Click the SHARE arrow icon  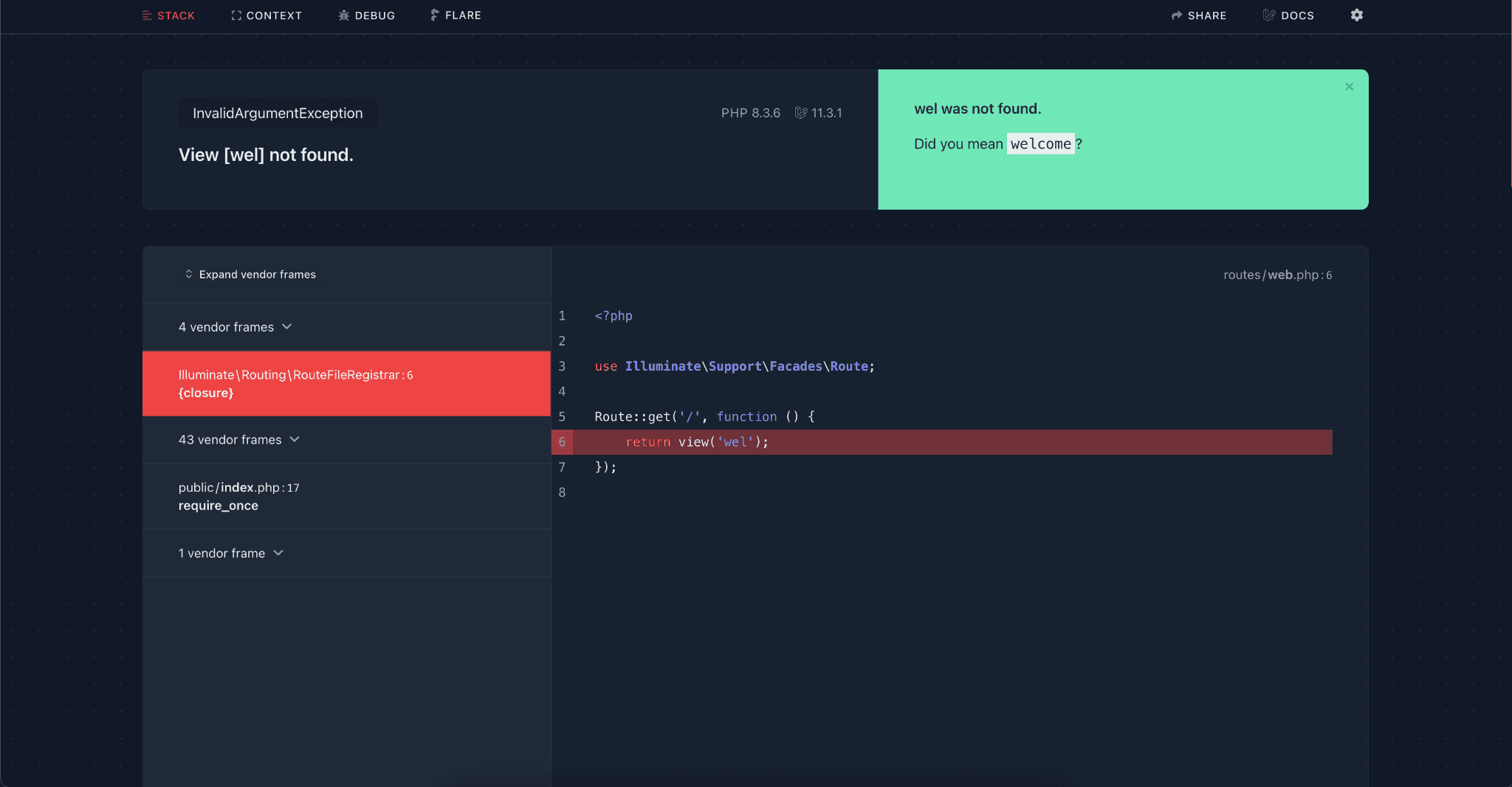[1177, 15]
